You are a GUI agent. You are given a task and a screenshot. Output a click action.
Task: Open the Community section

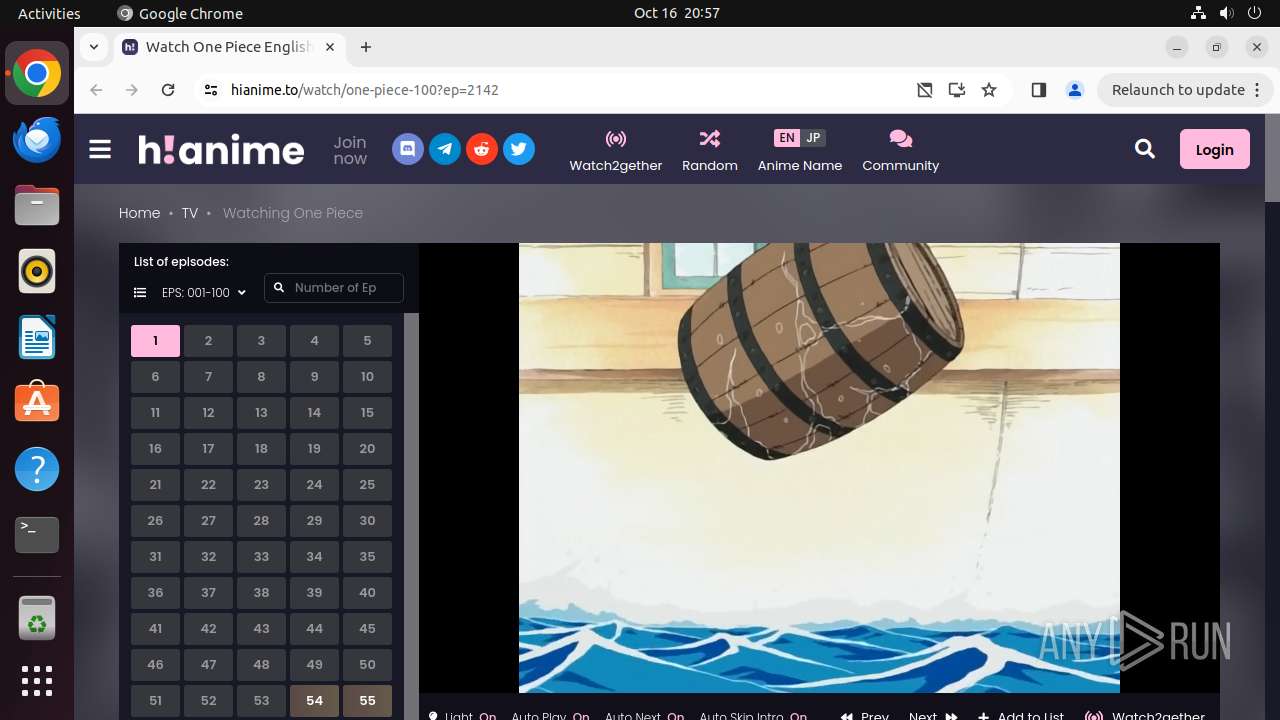click(901, 150)
